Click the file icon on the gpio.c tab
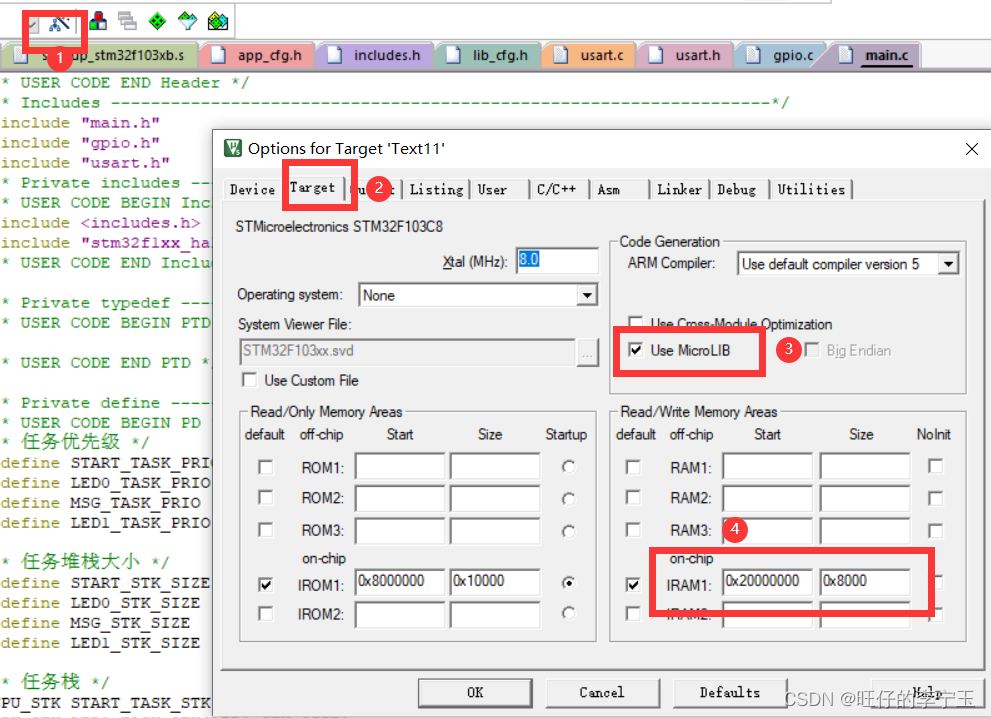Screen dimensions: 991x718 coord(753,56)
